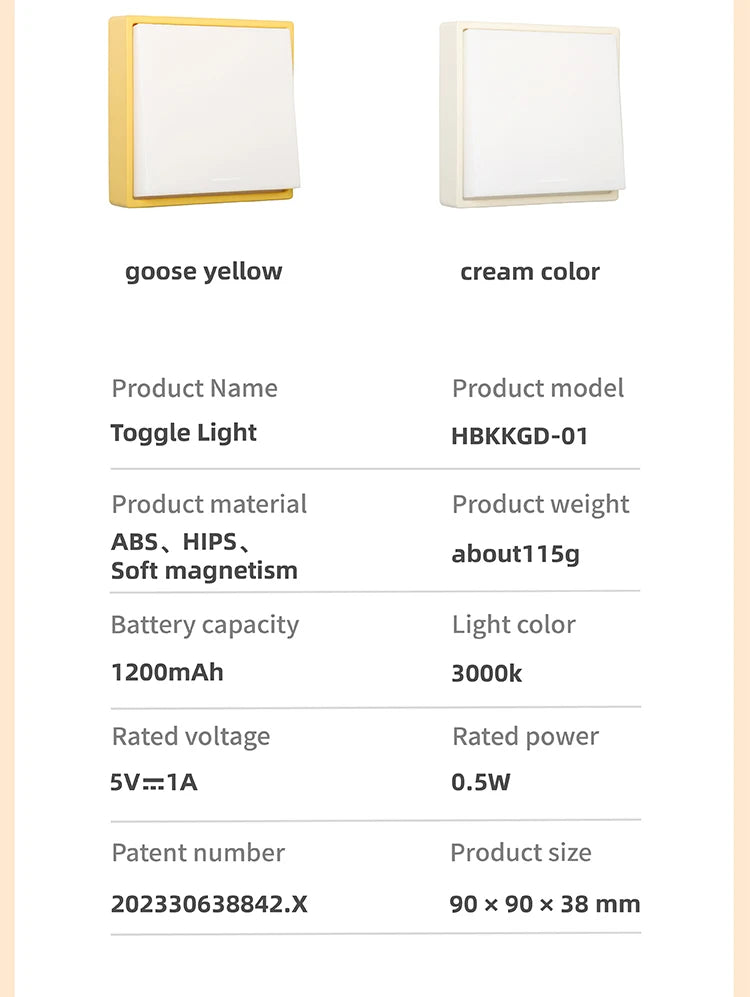Click the "Product model" heading
The width and height of the screenshot is (750, 997).
pos(538,388)
